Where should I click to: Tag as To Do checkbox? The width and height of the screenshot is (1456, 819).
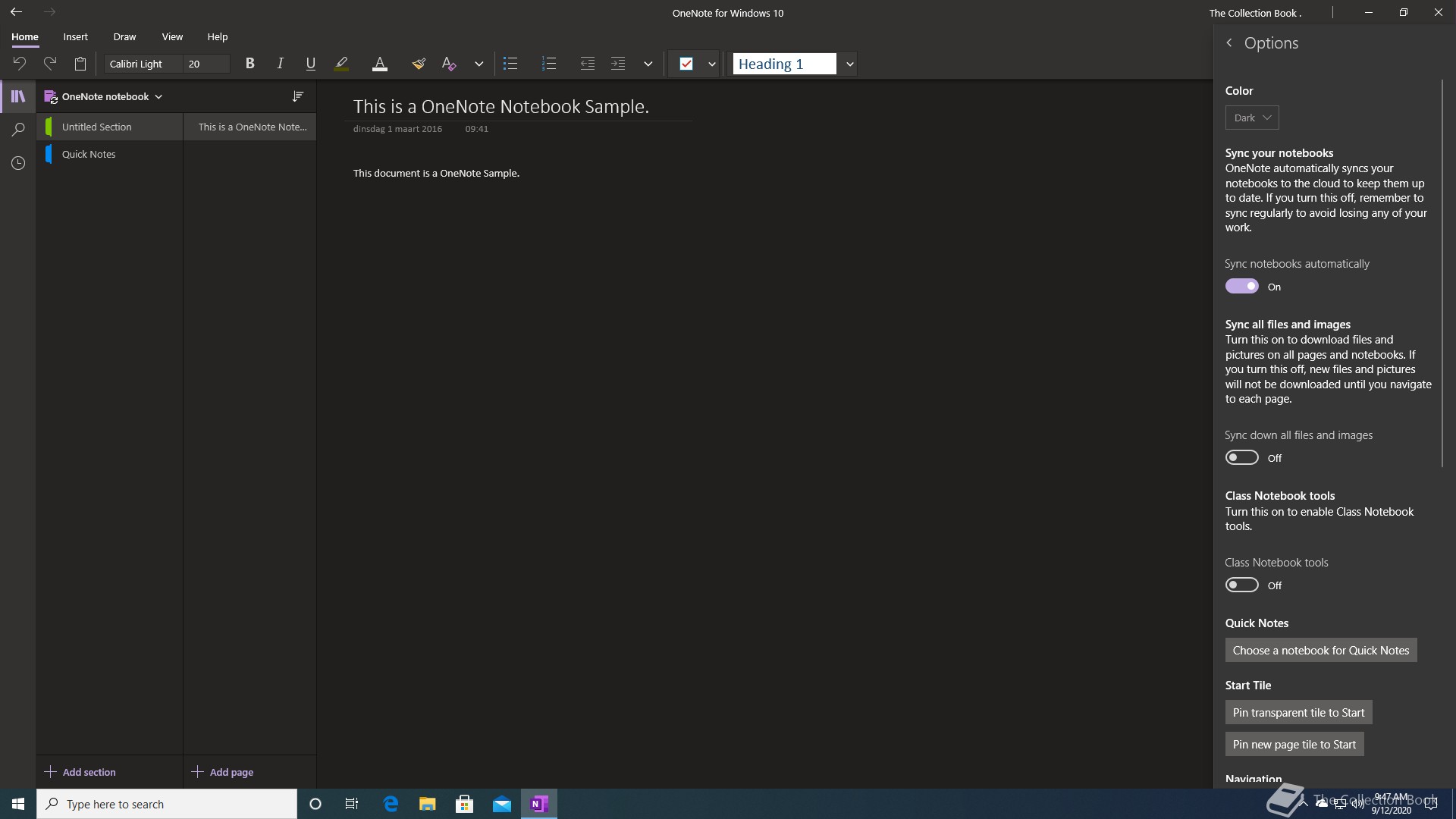pos(686,64)
